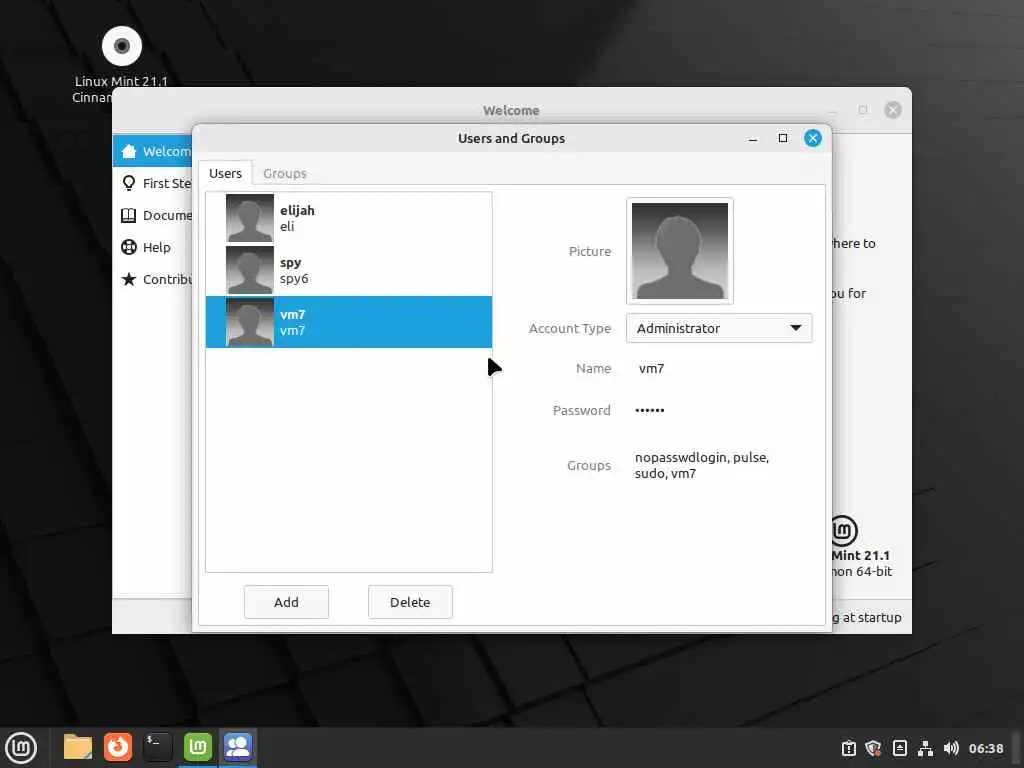
Task: Launch the Files manager from the taskbar
Action: (x=78, y=747)
